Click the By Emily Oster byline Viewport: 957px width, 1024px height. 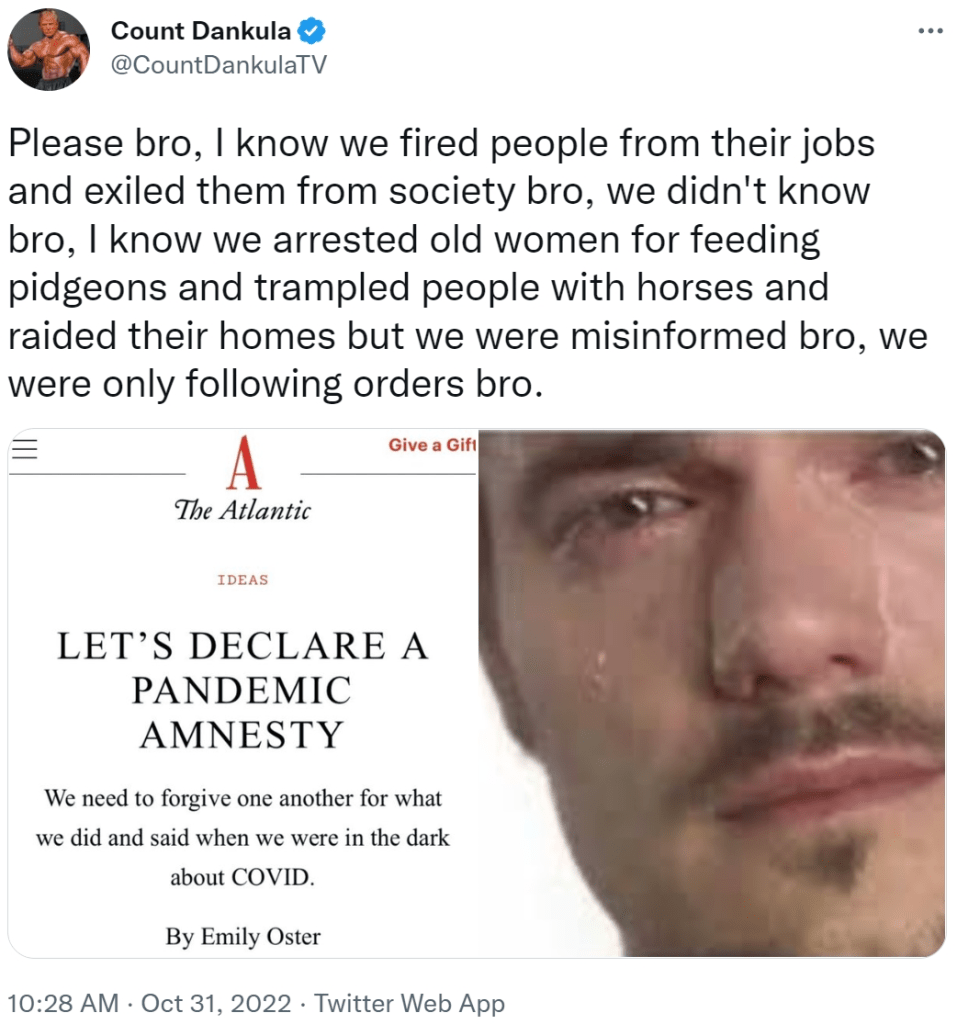pos(243,936)
